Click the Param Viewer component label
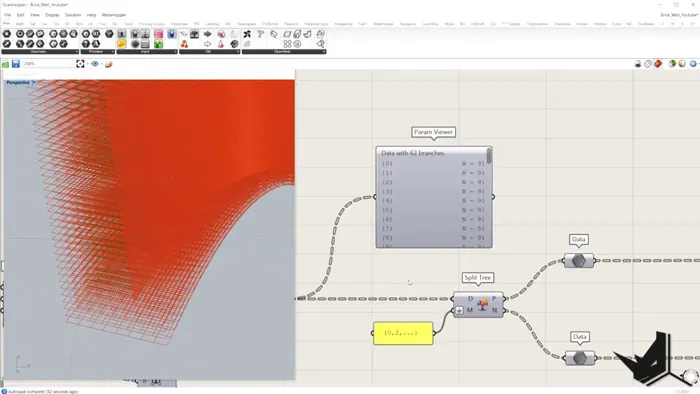Viewport: 700px width, 394px height. (433, 132)
